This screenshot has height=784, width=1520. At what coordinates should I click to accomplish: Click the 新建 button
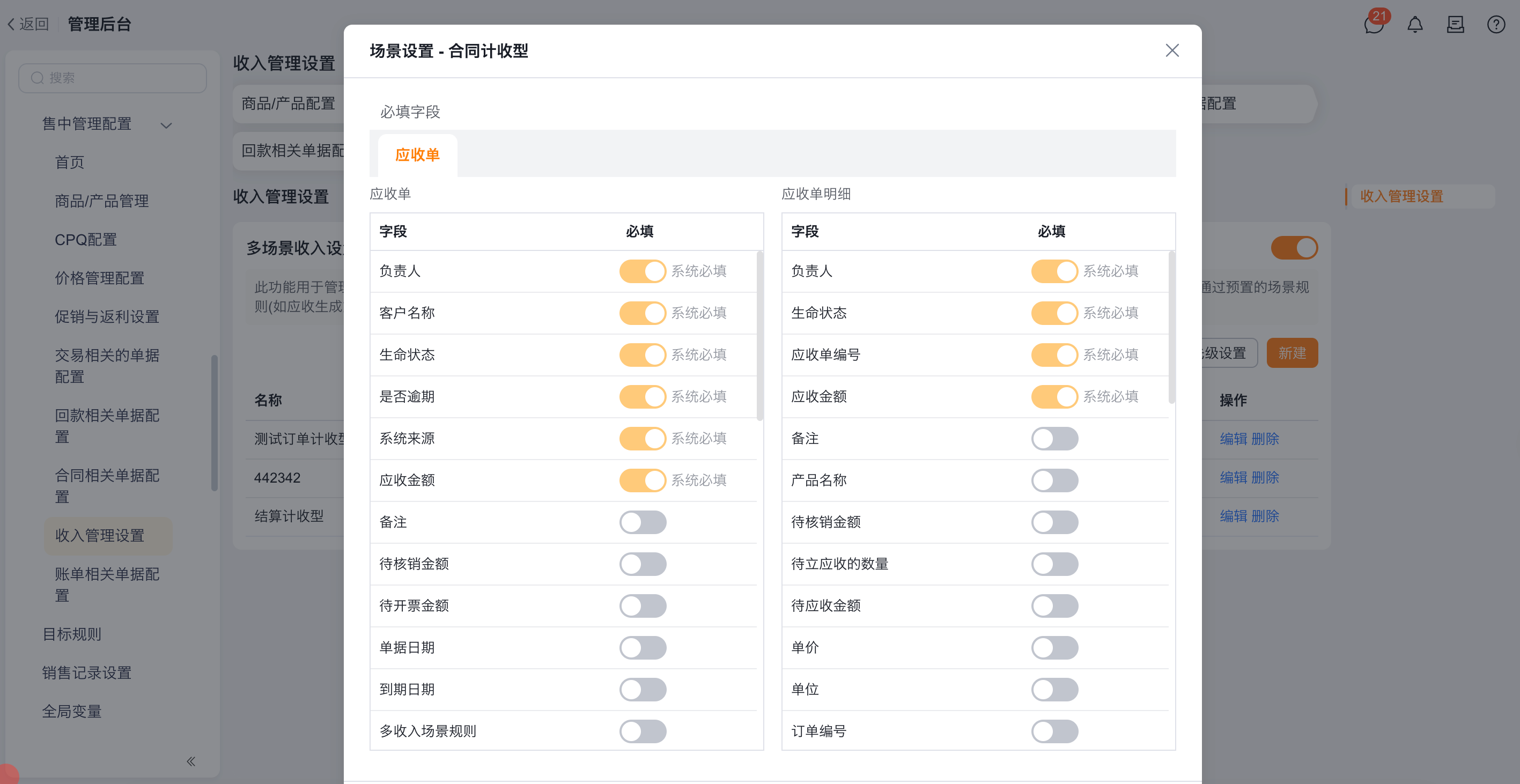click(1292, 353)
